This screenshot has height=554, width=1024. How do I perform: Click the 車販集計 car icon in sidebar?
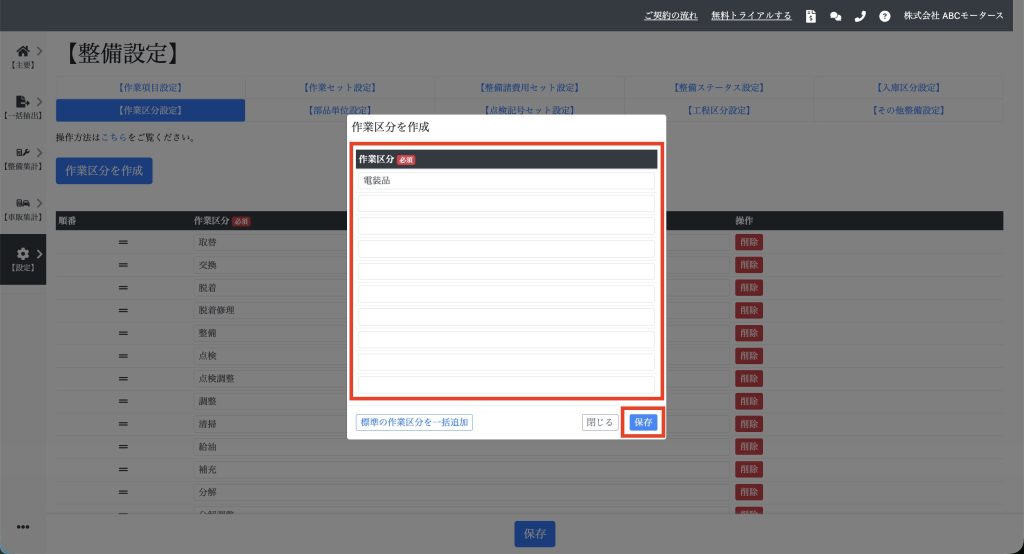pos(23,203)
